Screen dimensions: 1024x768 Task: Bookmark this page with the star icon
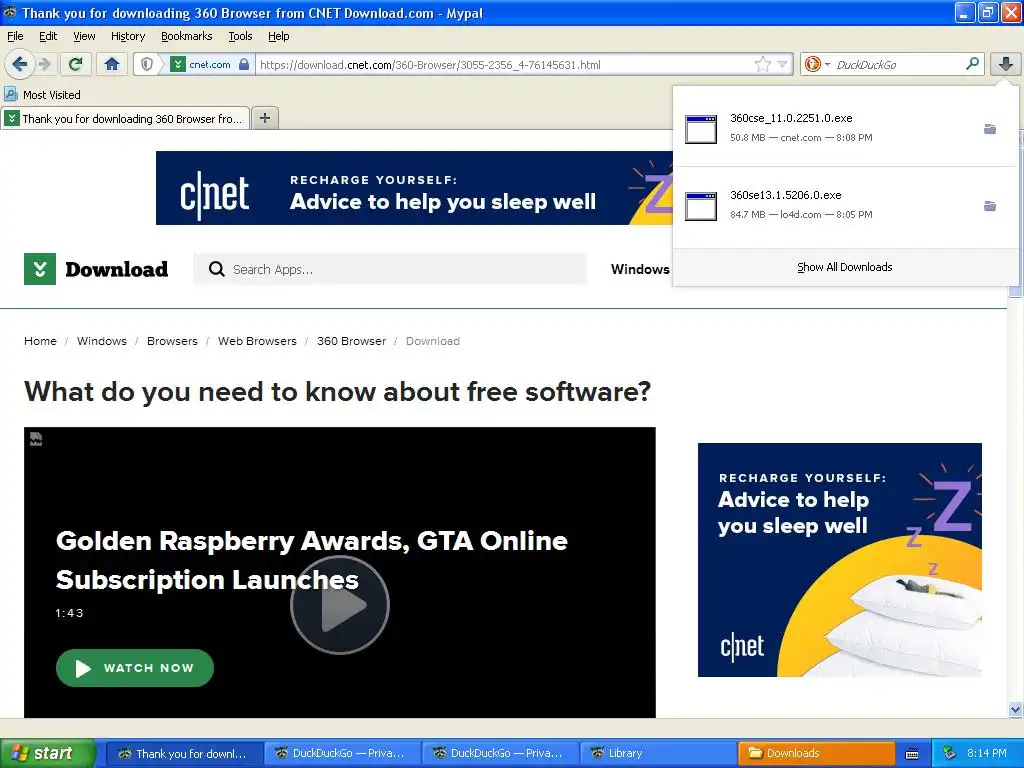click(762, 64)
